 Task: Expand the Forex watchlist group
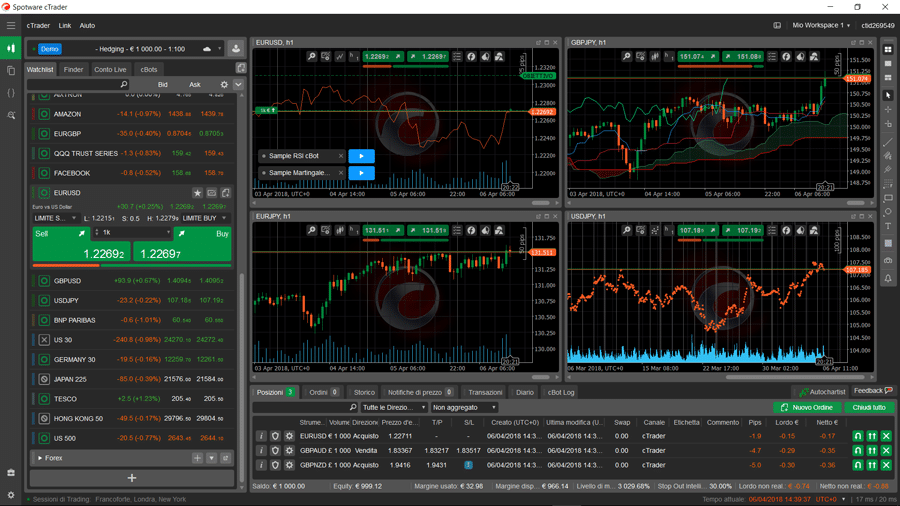click(40, 458)
